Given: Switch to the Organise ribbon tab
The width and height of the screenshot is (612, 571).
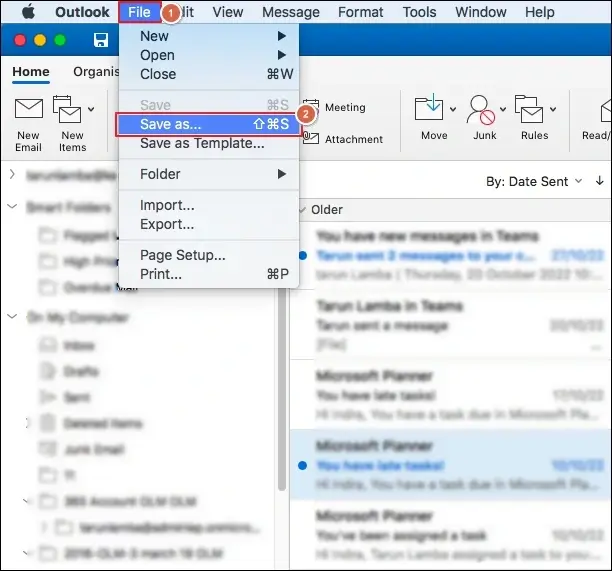Looking at the screenshot, I should [96, 72].
